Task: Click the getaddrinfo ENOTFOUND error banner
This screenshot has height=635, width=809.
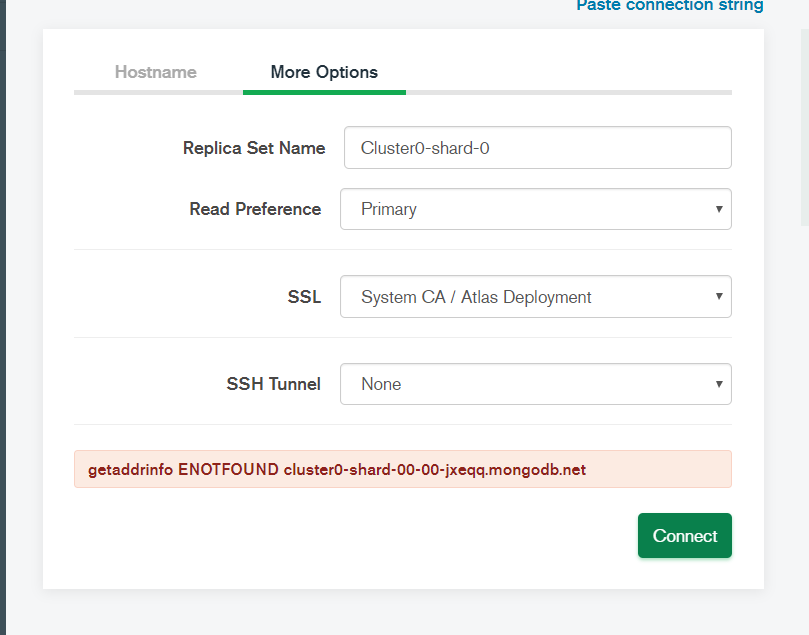Action: (402, 469)
